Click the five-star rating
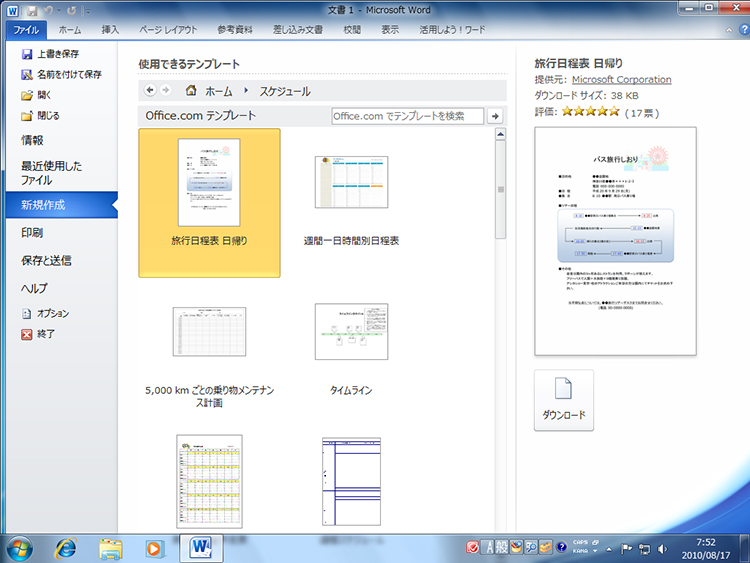This screenshot has height=563, width=750. [590, 112]
